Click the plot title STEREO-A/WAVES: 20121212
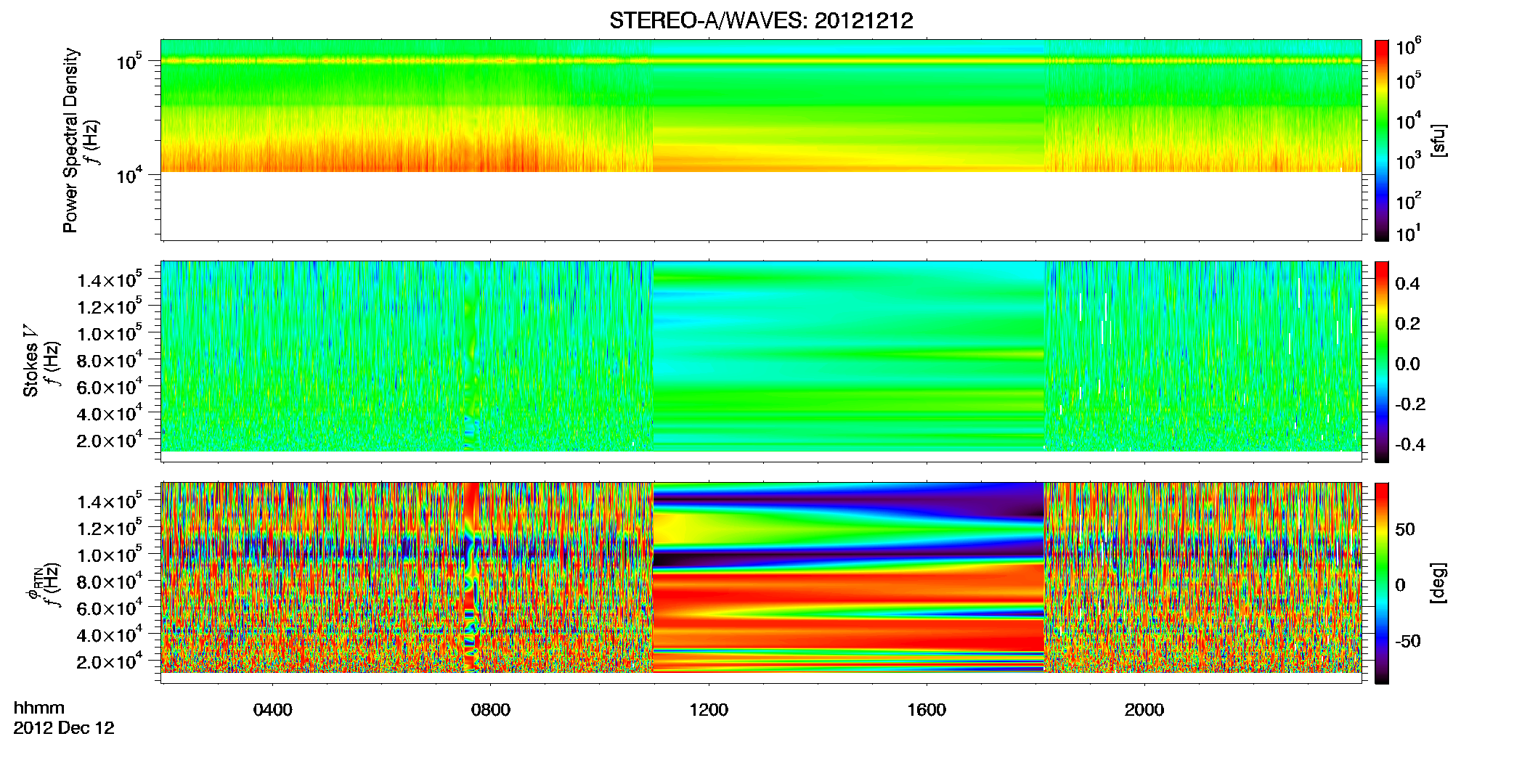The image size is (1522, 784). [x=761, y=20]
